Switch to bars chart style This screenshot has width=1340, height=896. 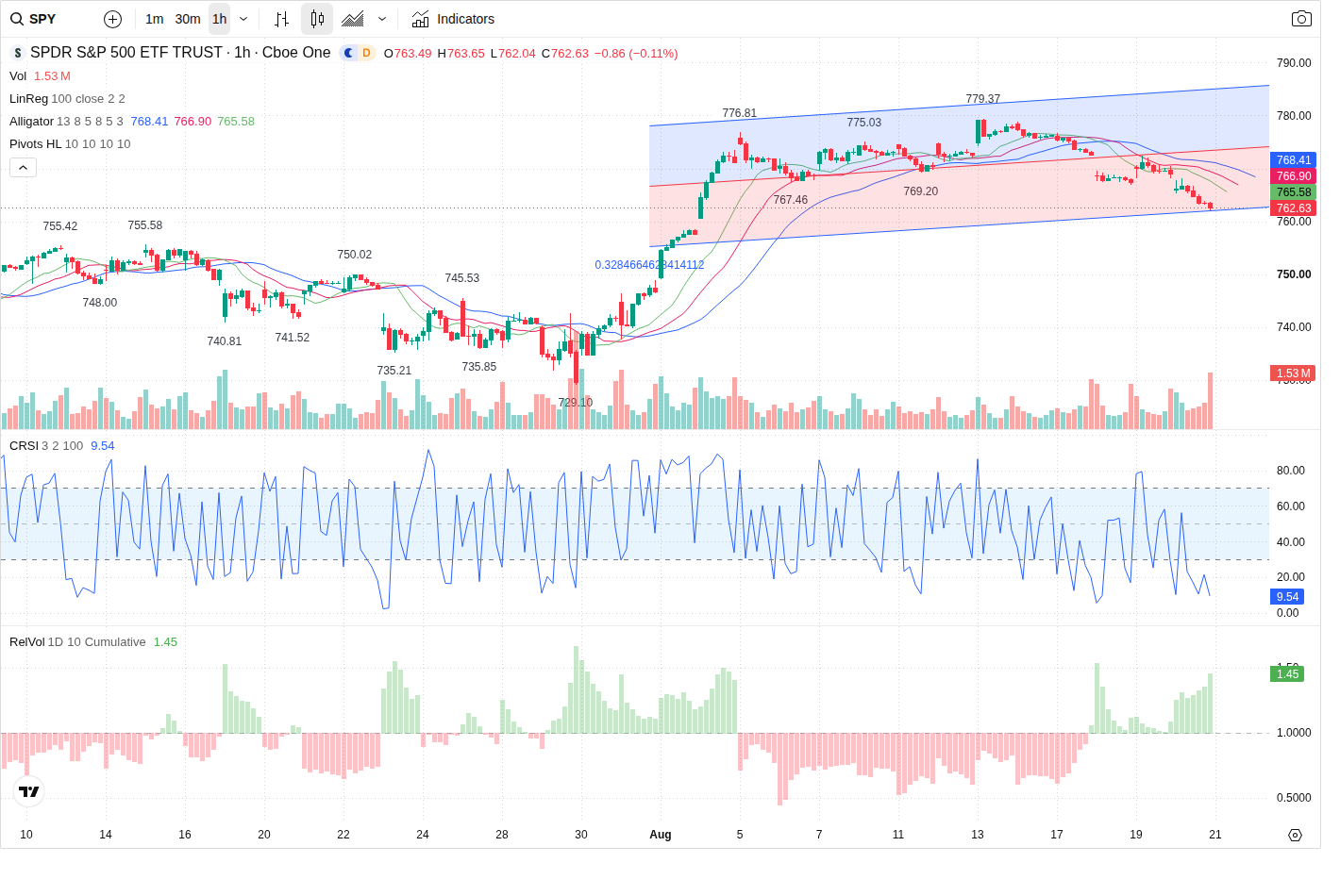281,19
